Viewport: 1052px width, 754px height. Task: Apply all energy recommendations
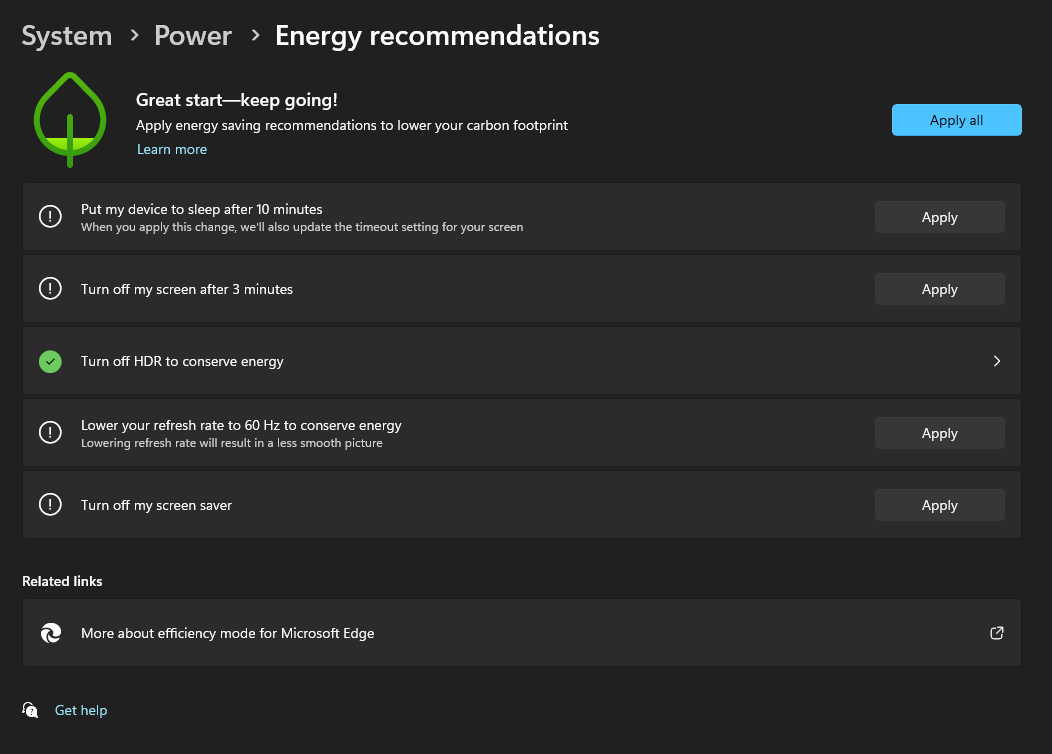point(957,120)
